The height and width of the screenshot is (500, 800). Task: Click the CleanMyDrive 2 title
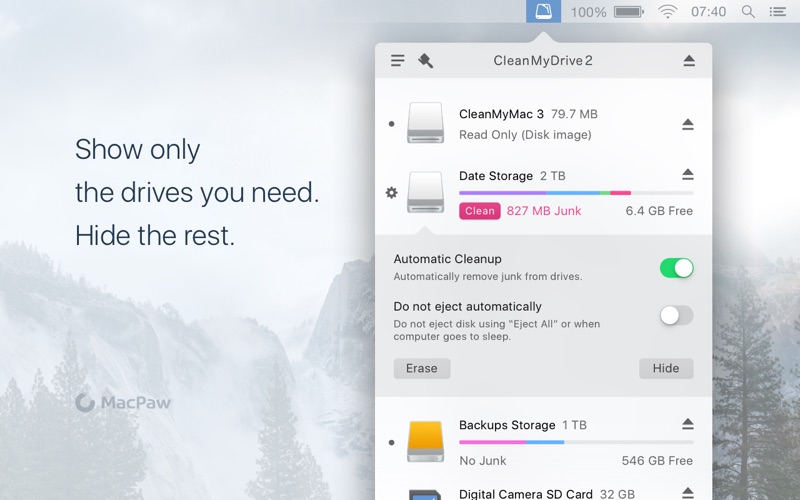coord(543,61)
